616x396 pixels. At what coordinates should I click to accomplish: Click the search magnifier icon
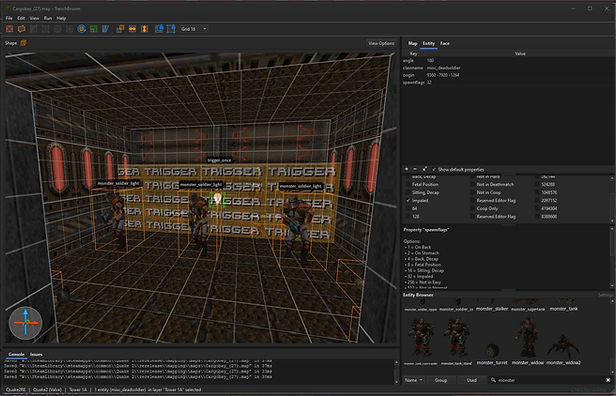tap(493, 380)
